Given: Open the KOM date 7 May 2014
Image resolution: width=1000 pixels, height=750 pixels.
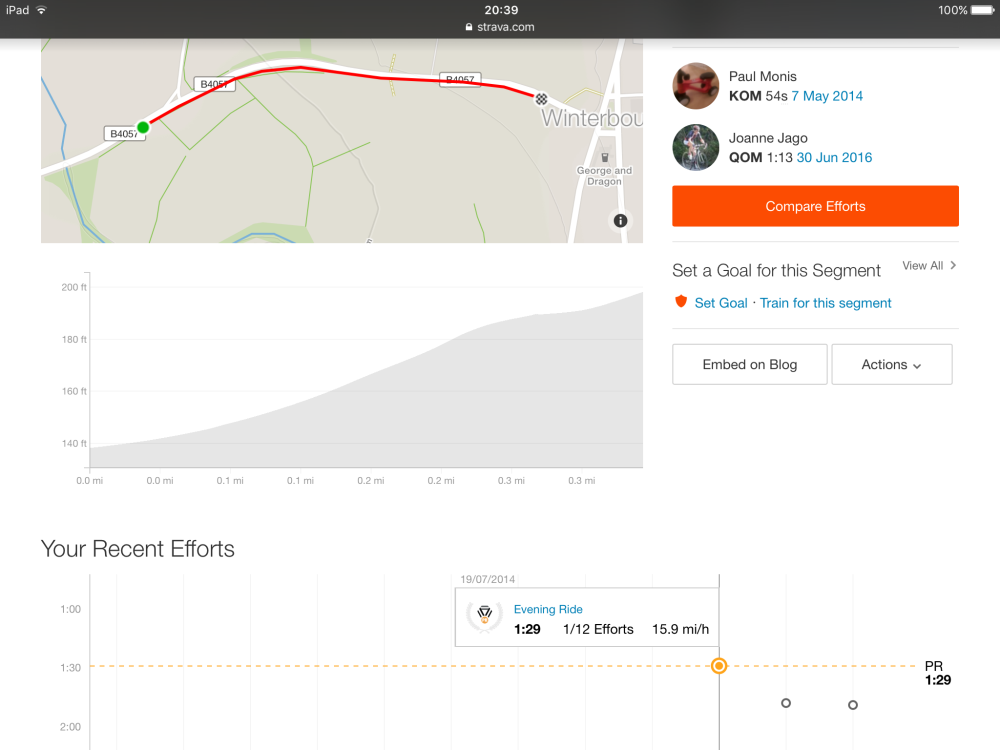Looking at the screenshot, I should [x=827, y=96].
